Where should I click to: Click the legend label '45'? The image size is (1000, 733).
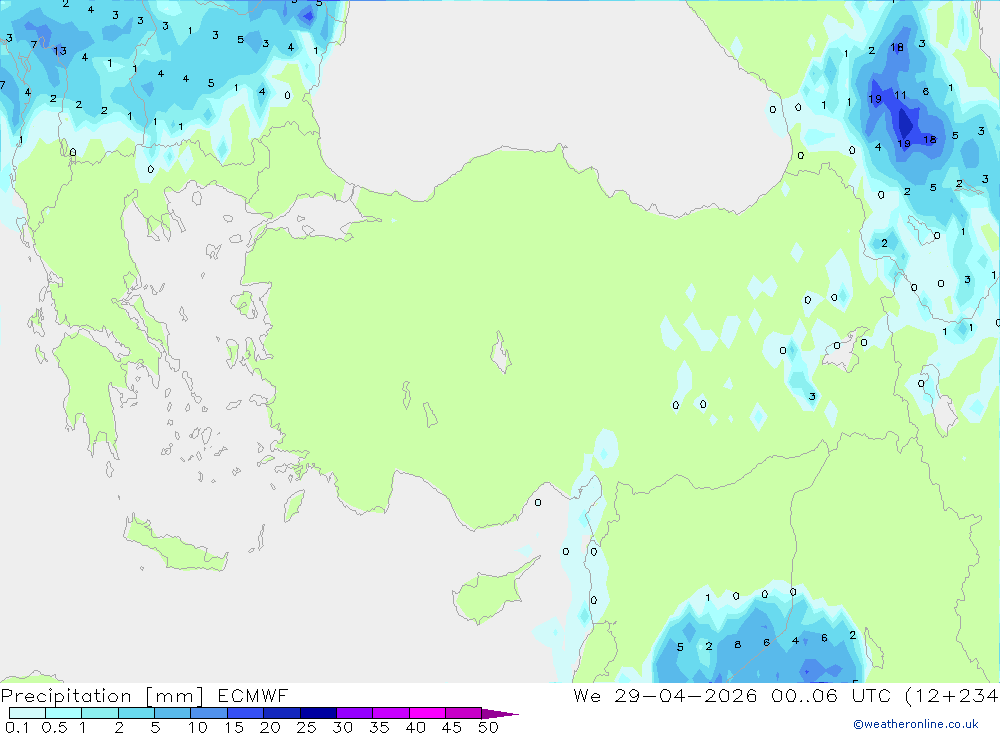click(x=452, y=727)
